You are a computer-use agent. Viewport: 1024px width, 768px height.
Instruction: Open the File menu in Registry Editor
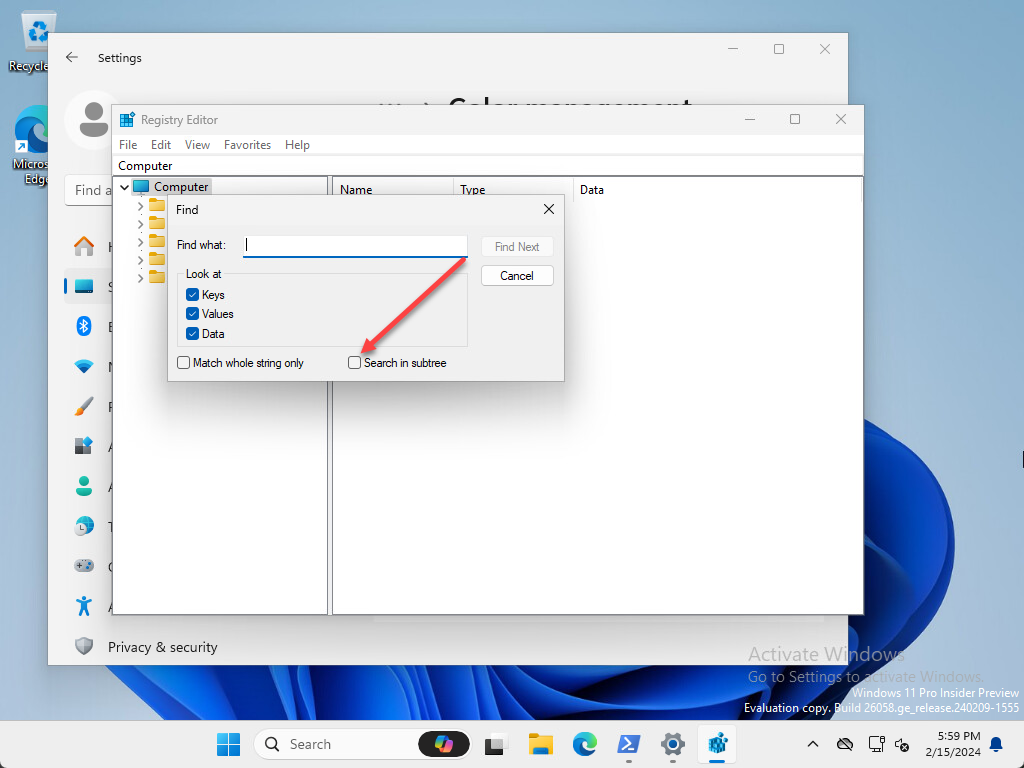tap(128, 145)
